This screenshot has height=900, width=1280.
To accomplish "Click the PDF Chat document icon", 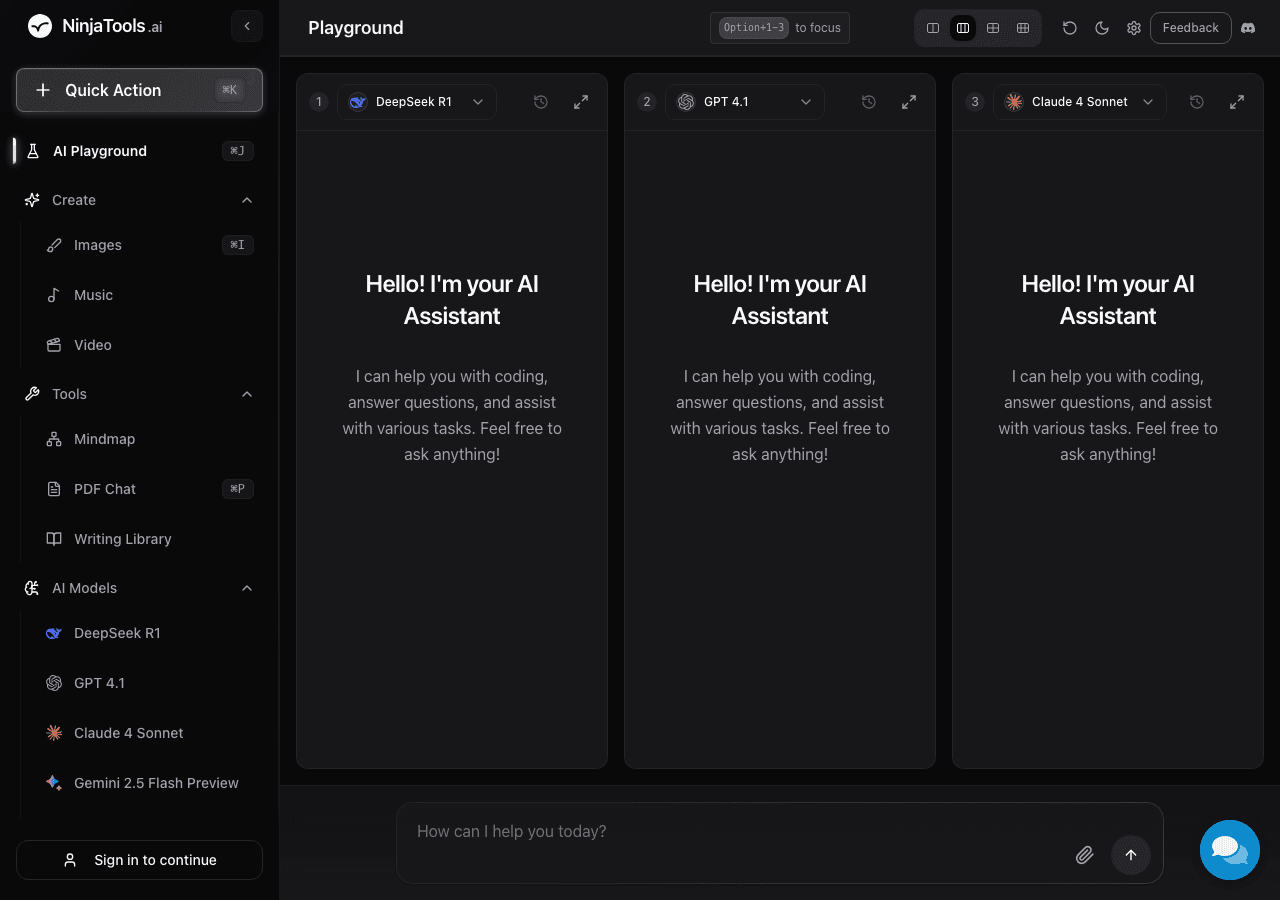I will (54, 489).
